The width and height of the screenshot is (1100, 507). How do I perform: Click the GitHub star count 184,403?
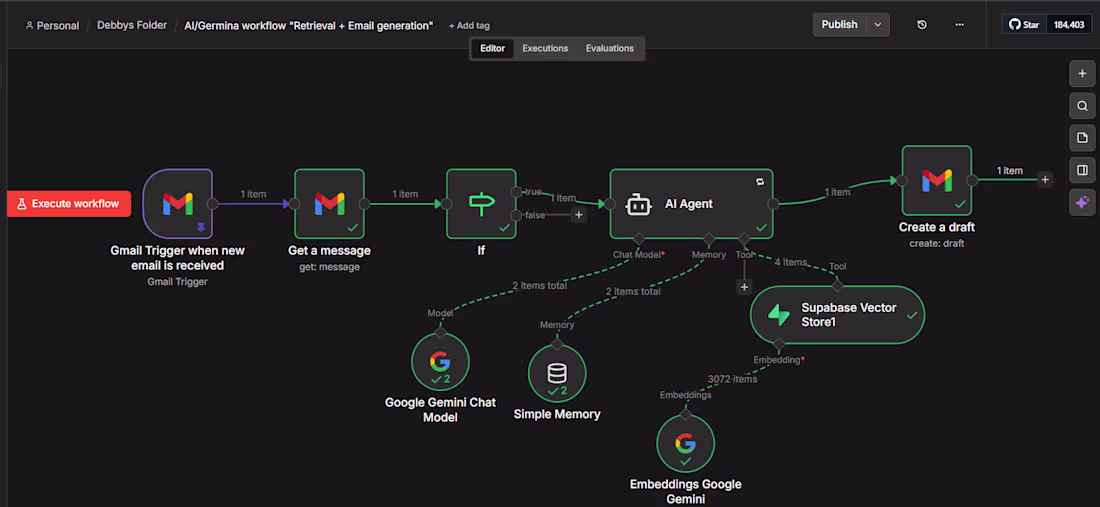click(1068, 25)
